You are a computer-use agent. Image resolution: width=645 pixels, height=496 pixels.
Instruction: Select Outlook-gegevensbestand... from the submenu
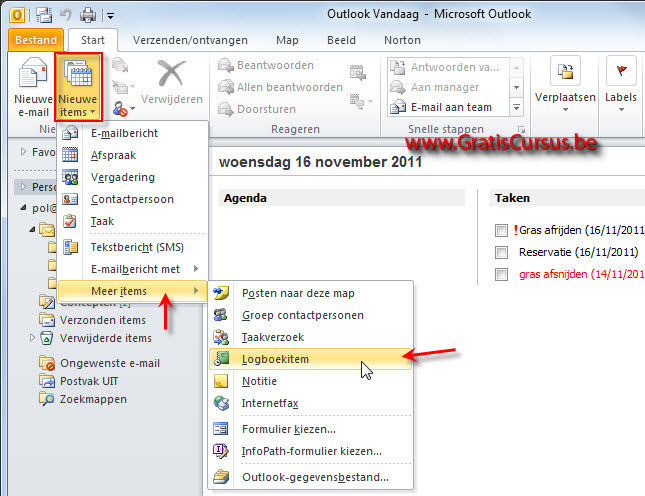pyautogui.click(x=311, y=477)
